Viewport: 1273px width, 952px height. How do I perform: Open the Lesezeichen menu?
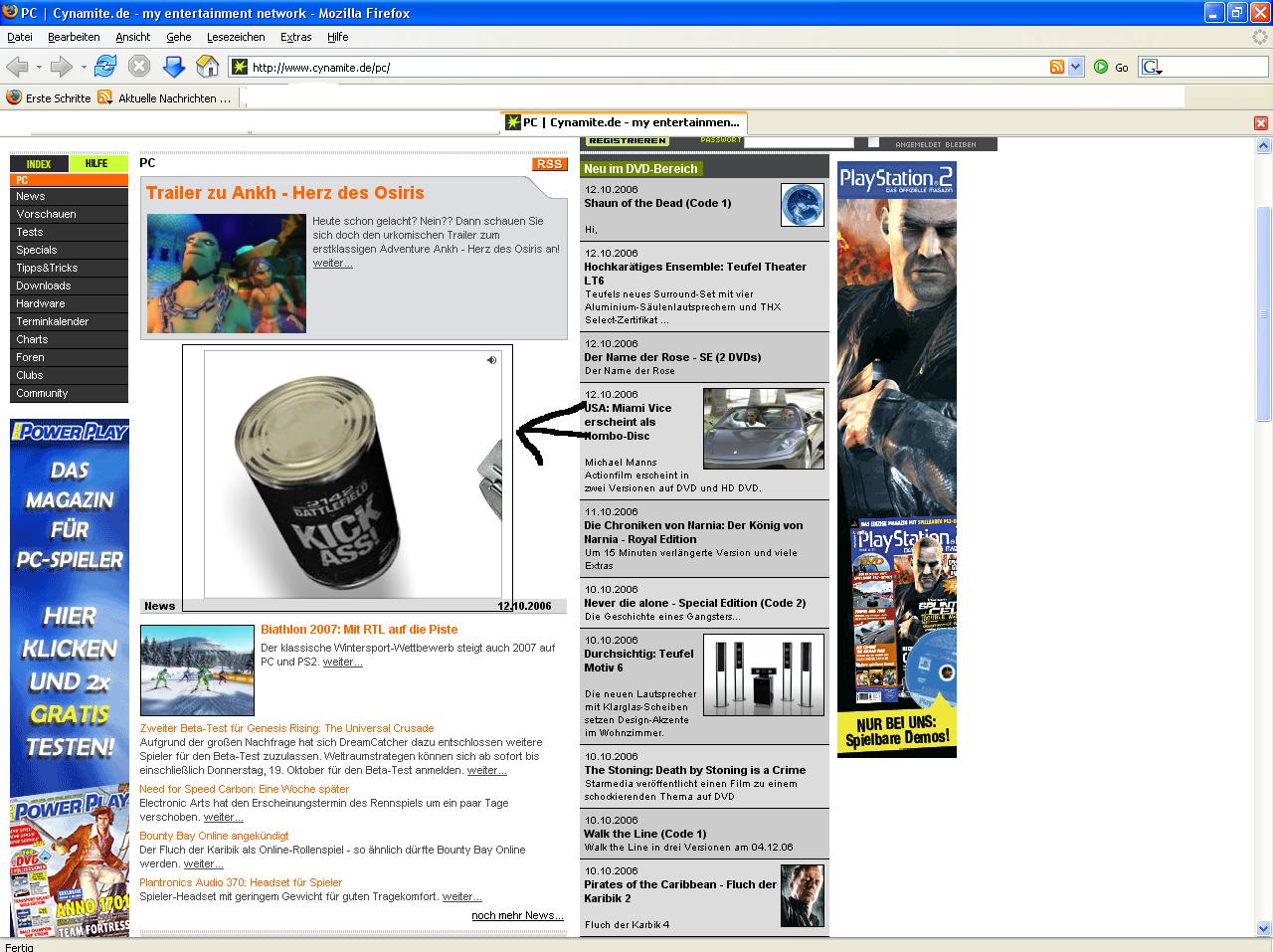[236, 37]
